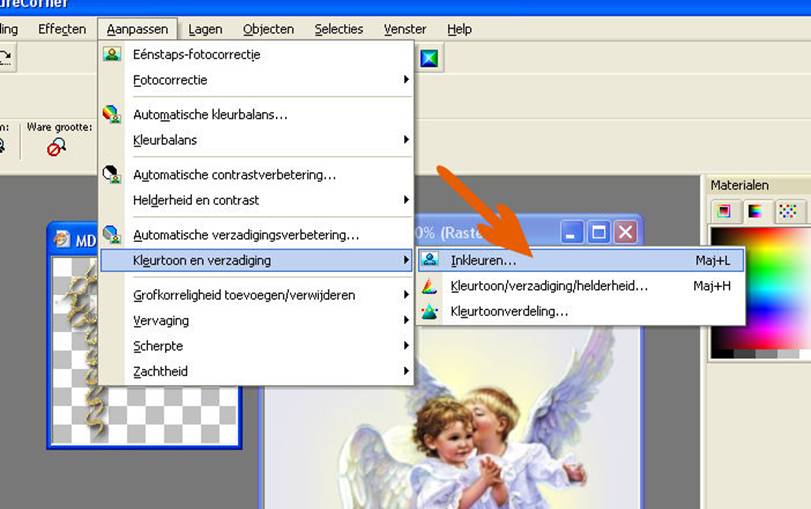Pick a gray from the grayscale strip
811x509 pixels.
760,354
